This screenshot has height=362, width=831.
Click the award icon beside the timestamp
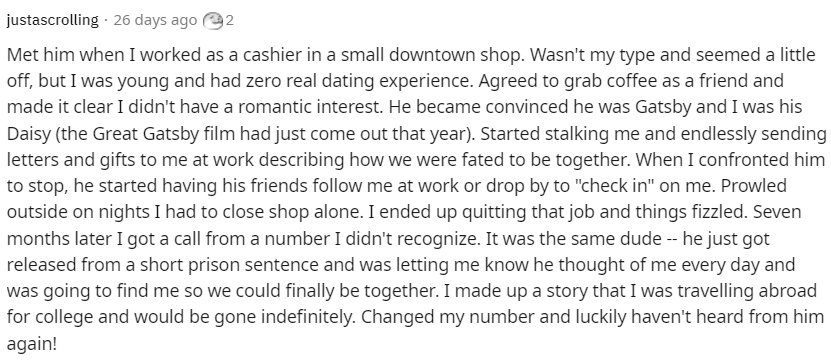(x=213, y=21)
